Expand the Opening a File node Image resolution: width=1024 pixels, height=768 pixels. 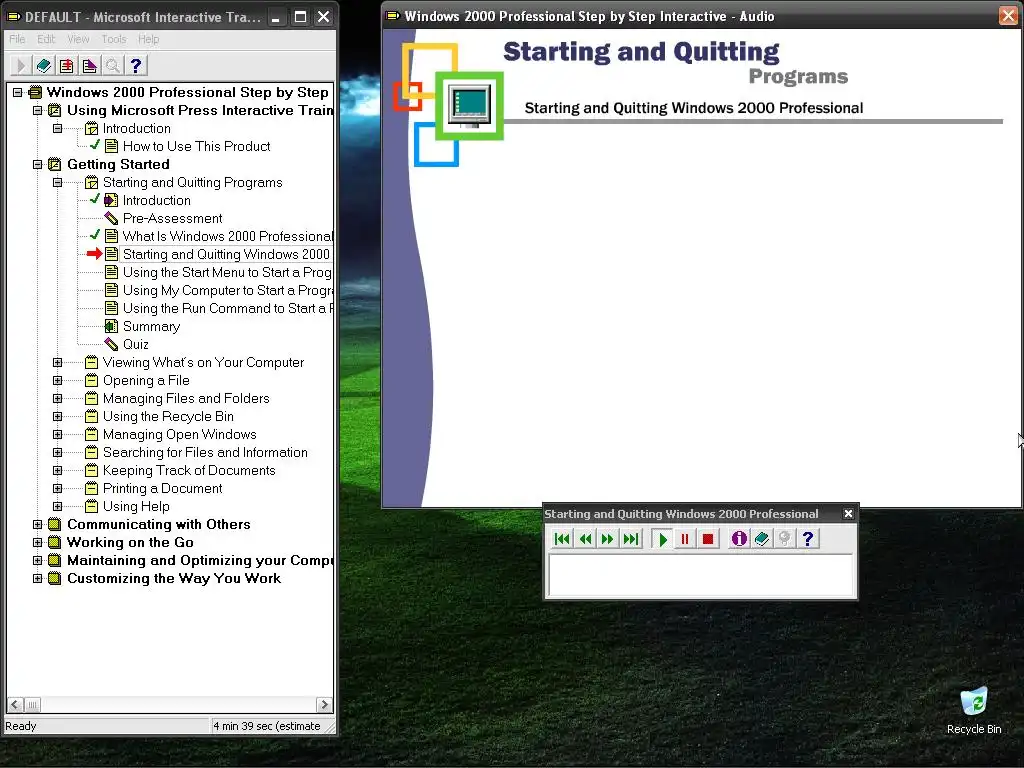[57, 380]
